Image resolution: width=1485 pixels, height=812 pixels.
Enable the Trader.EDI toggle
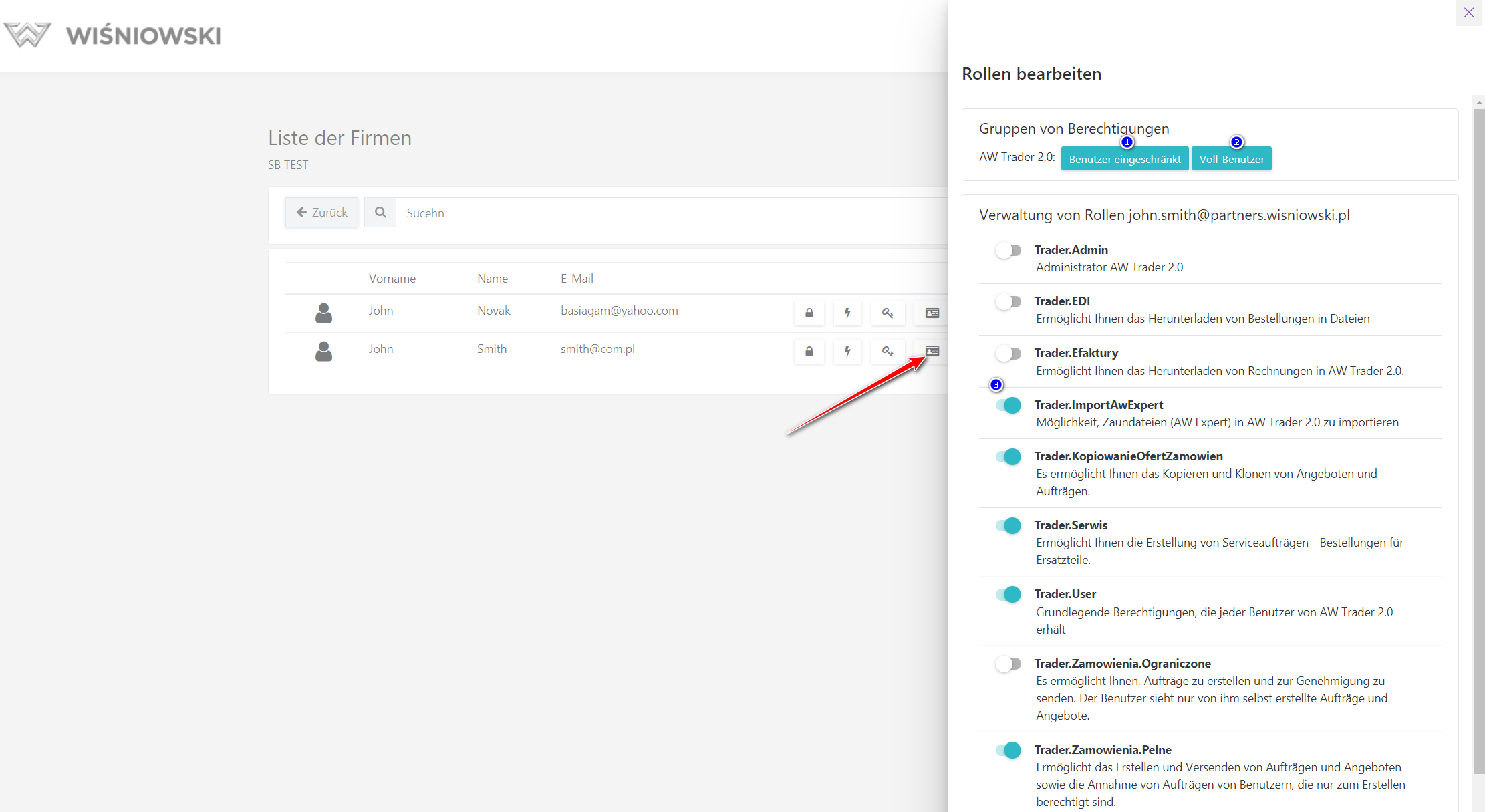click(x=1008, y=302)
